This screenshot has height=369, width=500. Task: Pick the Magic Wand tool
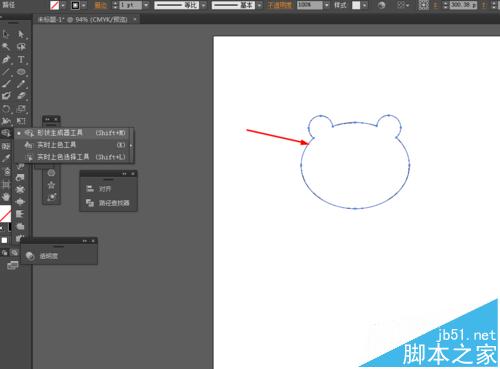tap(6, 47)
